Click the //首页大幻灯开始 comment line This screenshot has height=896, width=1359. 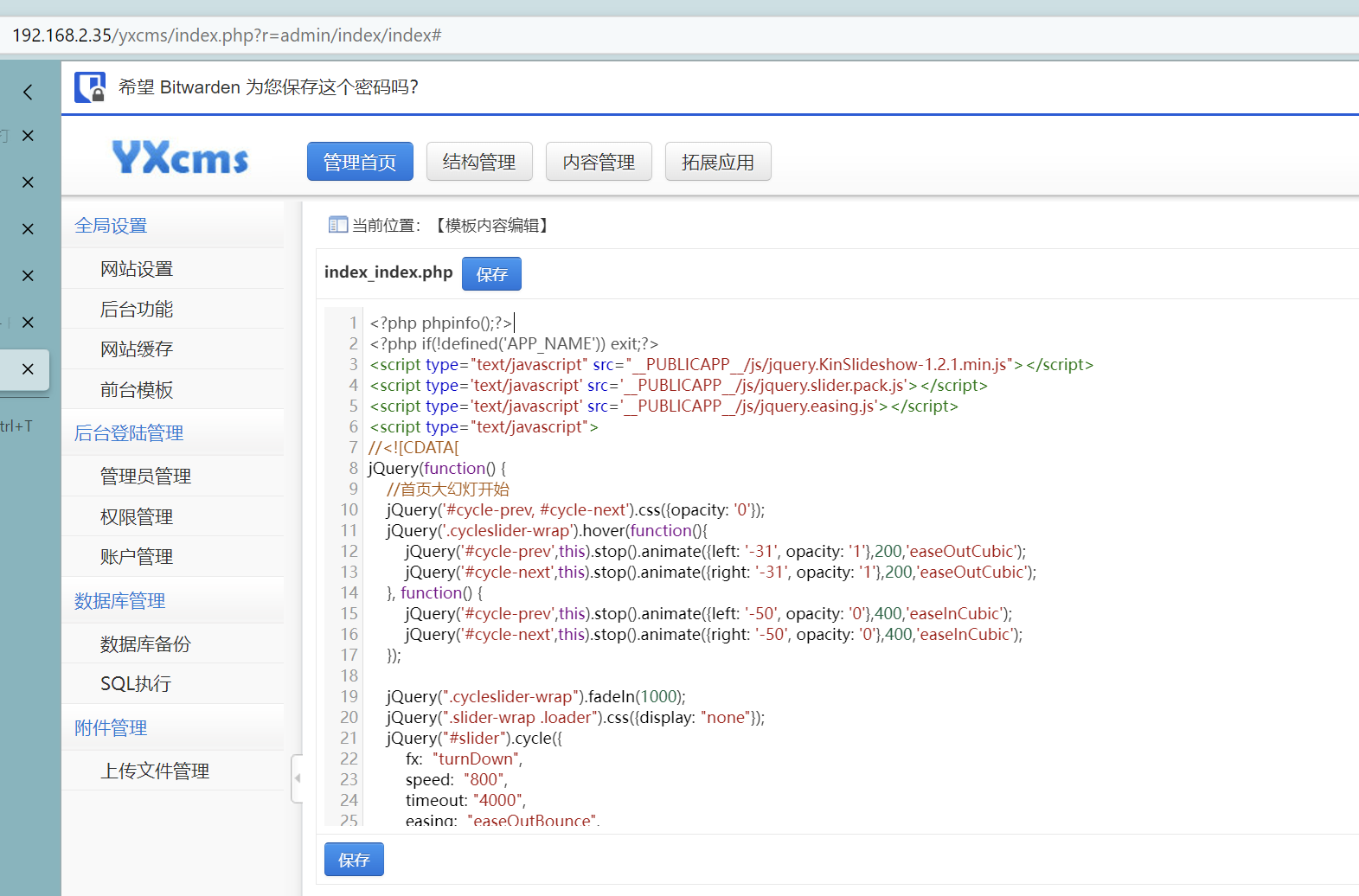447,489
